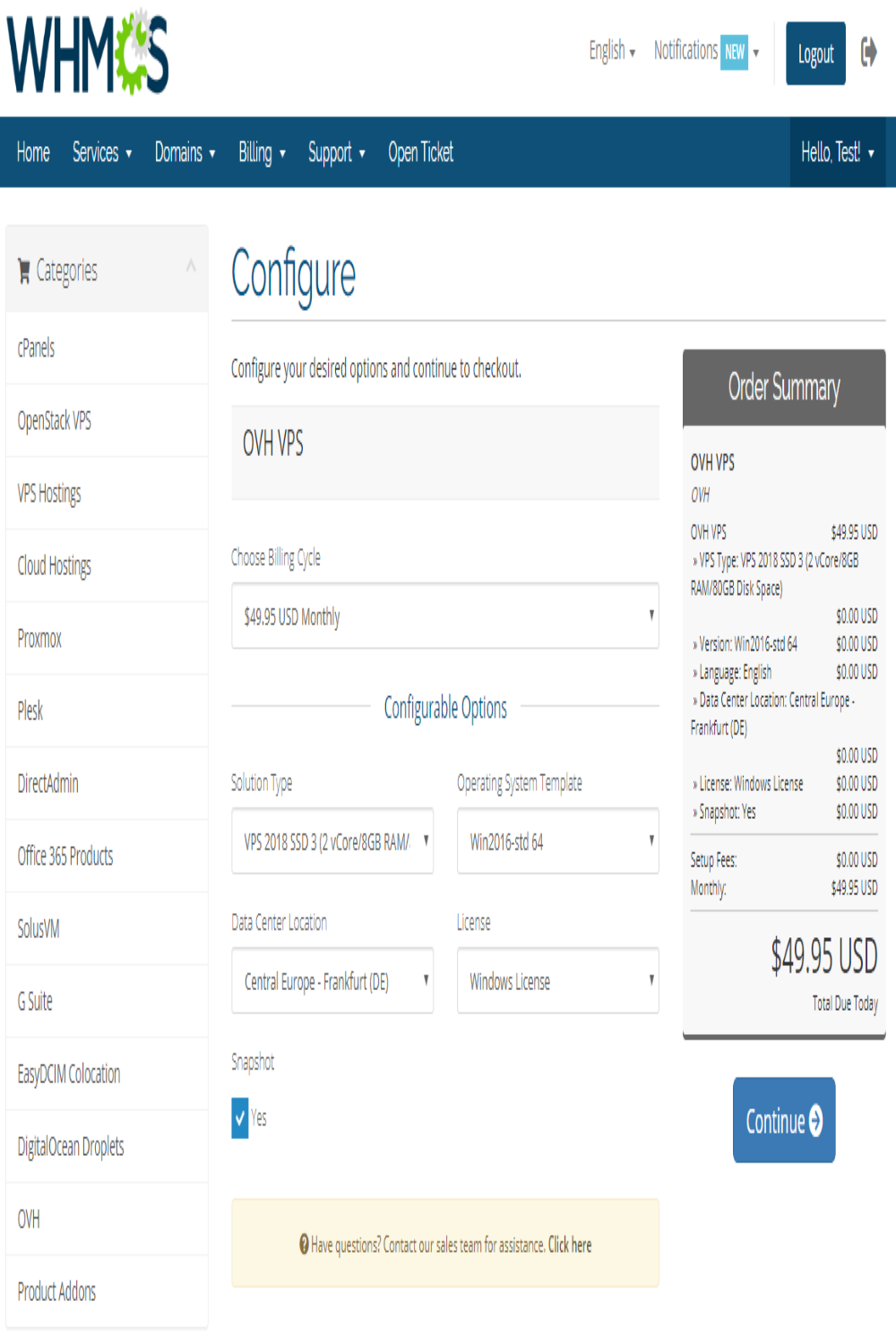
Task: Open the Services menu
Action: point(102,152)
